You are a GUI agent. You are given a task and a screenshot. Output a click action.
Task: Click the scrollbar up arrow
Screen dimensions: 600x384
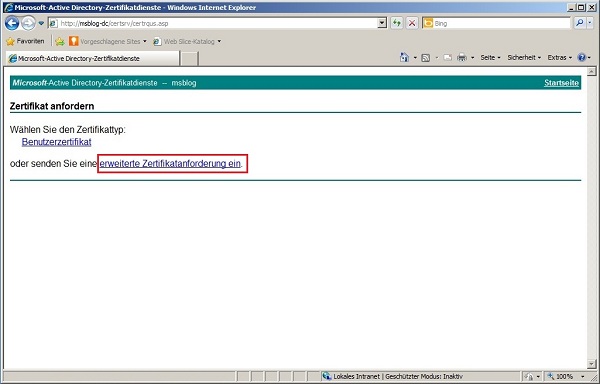coord(591,72)
